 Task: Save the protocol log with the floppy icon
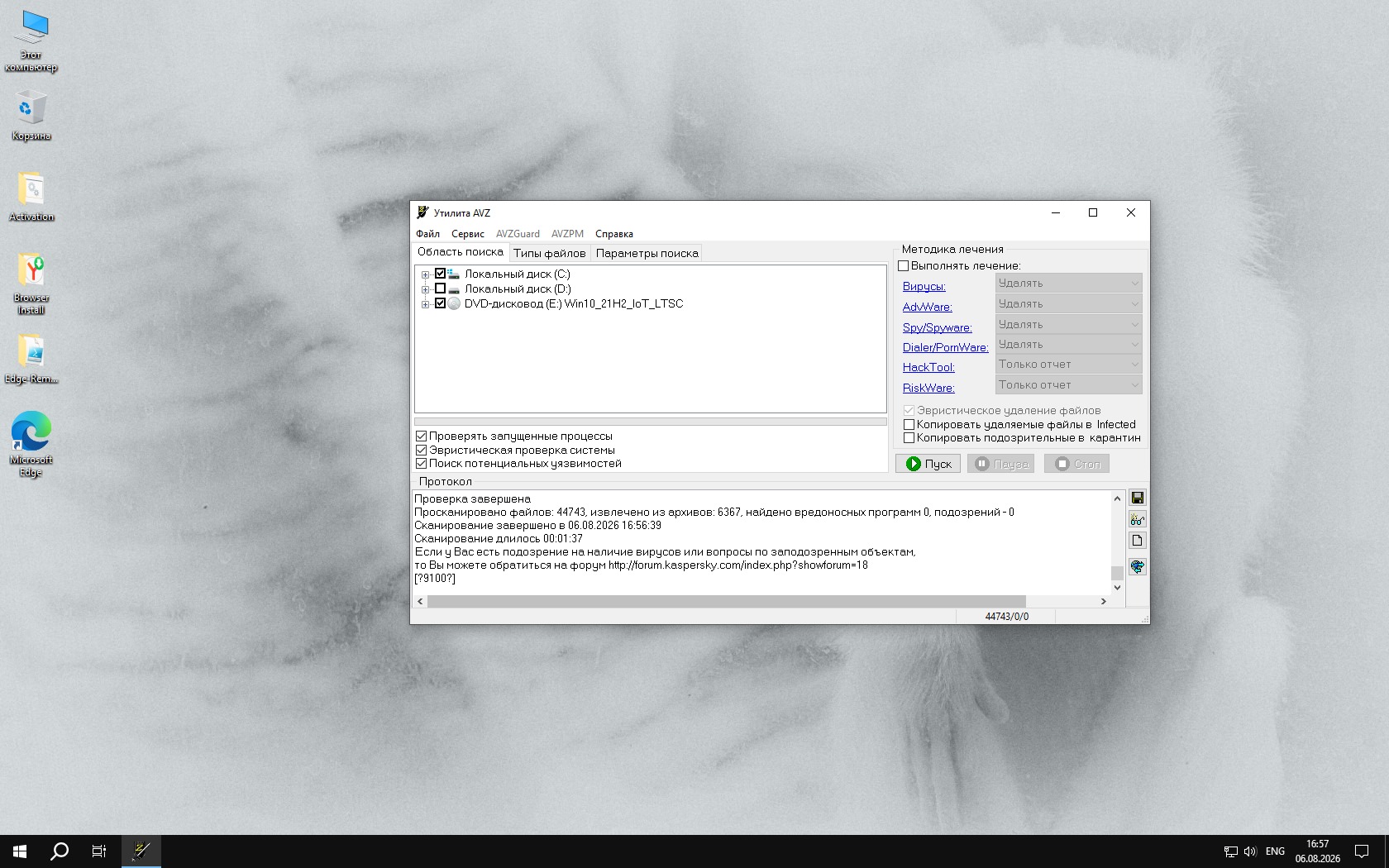(x=1138, y=498)
